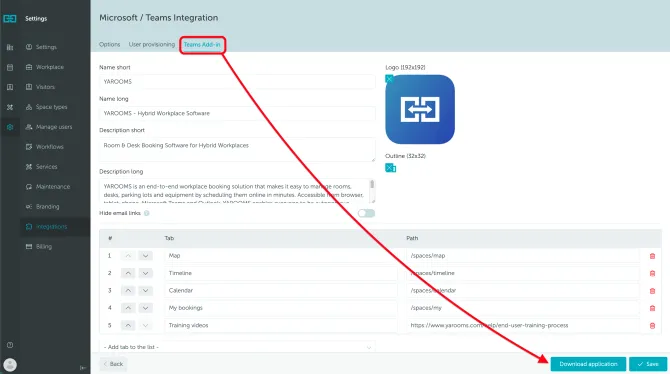Edit the Training videos tab name field
Viewport: 670px width, 374px height.
point(281,325)
